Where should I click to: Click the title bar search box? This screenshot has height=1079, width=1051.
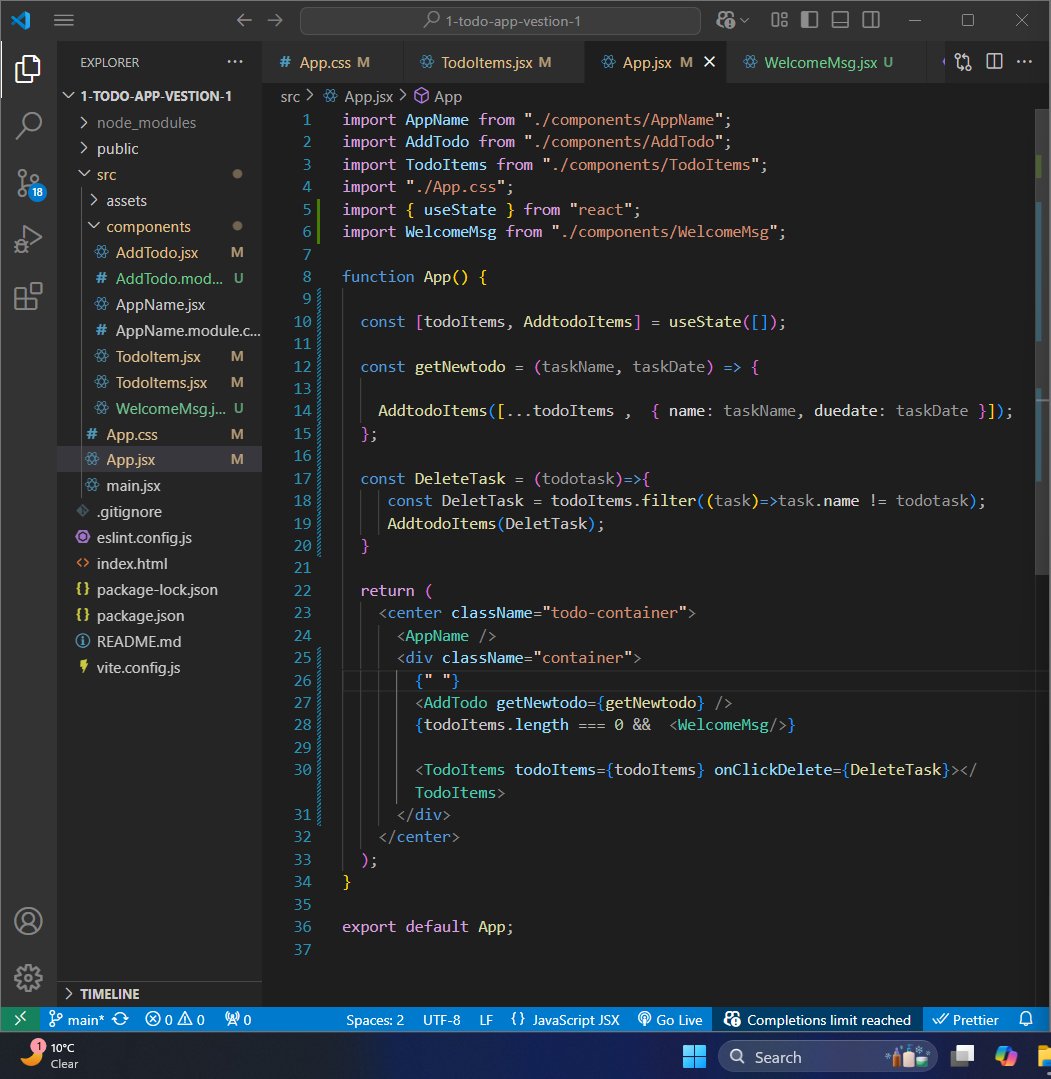click(500, 21)
